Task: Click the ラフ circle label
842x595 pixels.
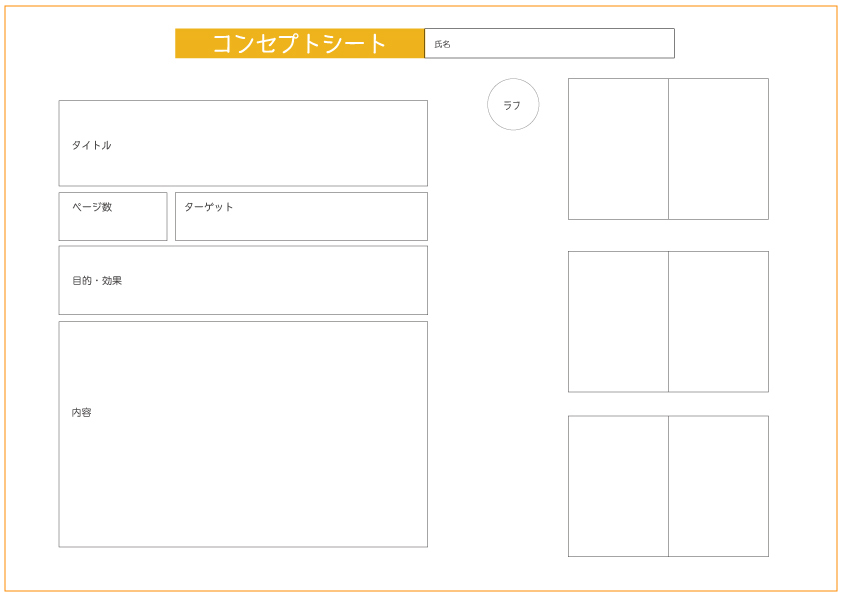Action: 513,105
